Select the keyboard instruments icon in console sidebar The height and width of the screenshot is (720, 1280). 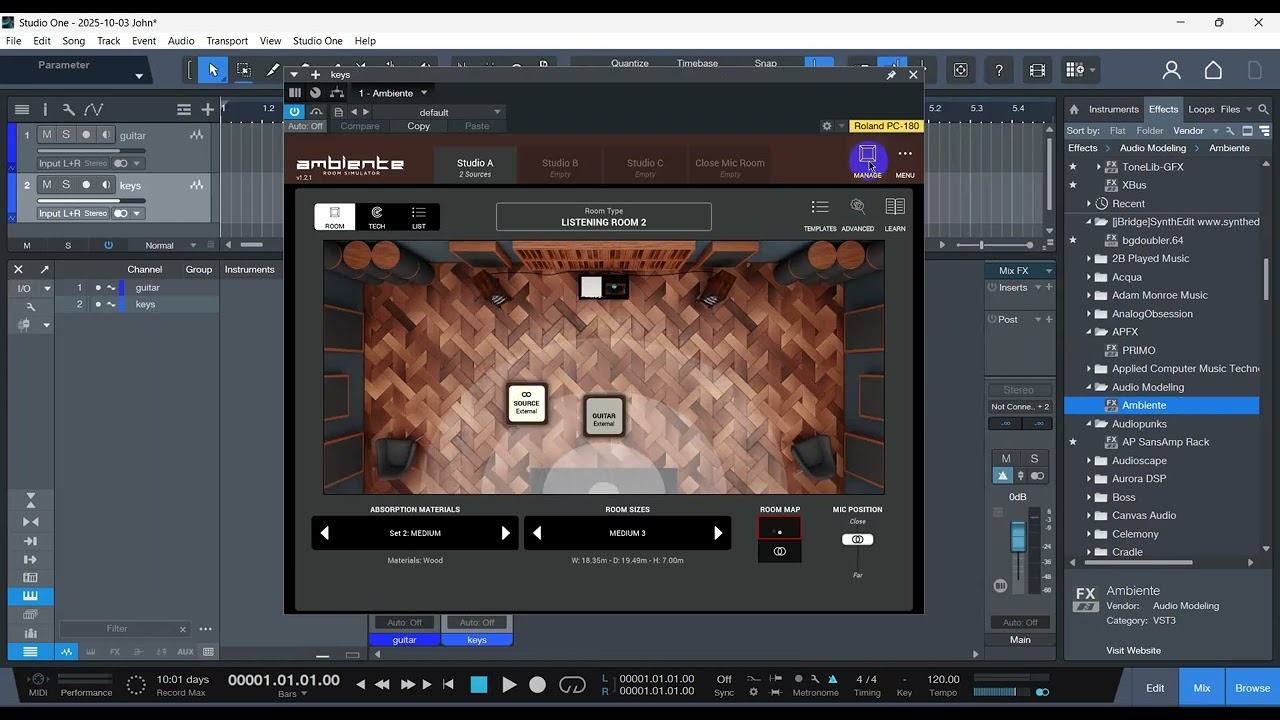30,596
